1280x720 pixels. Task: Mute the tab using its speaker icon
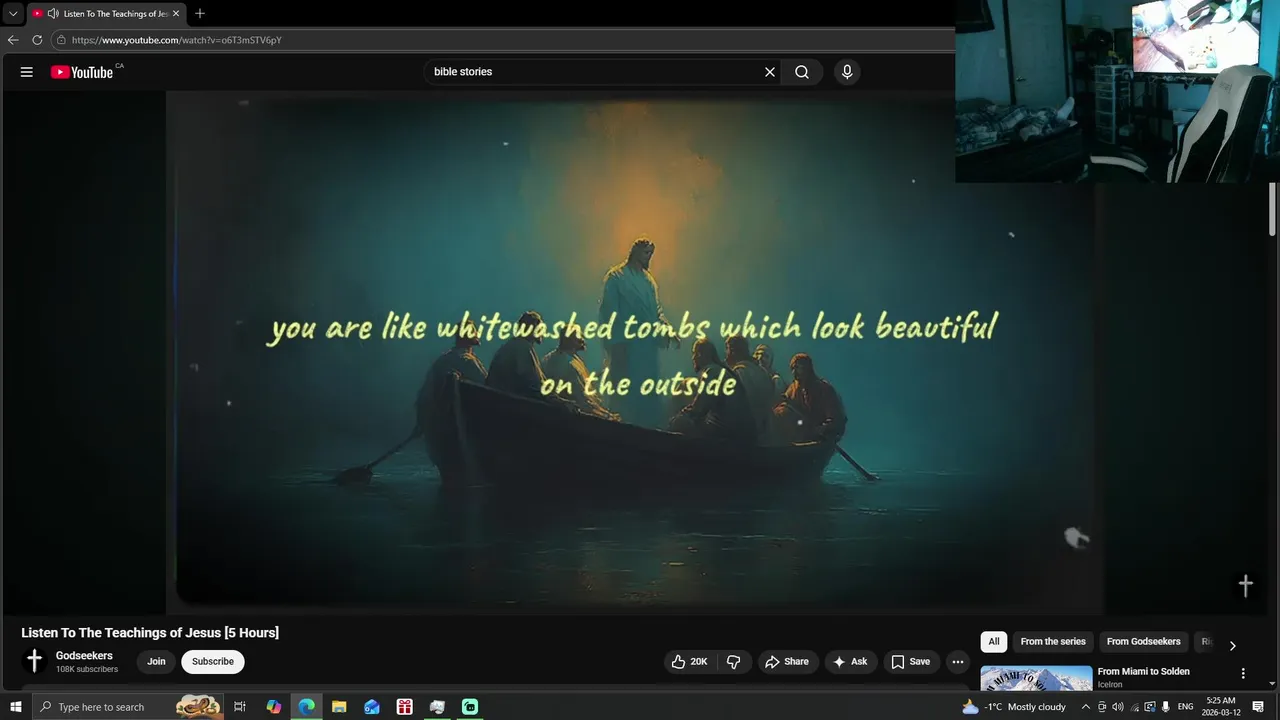point(52,14)
